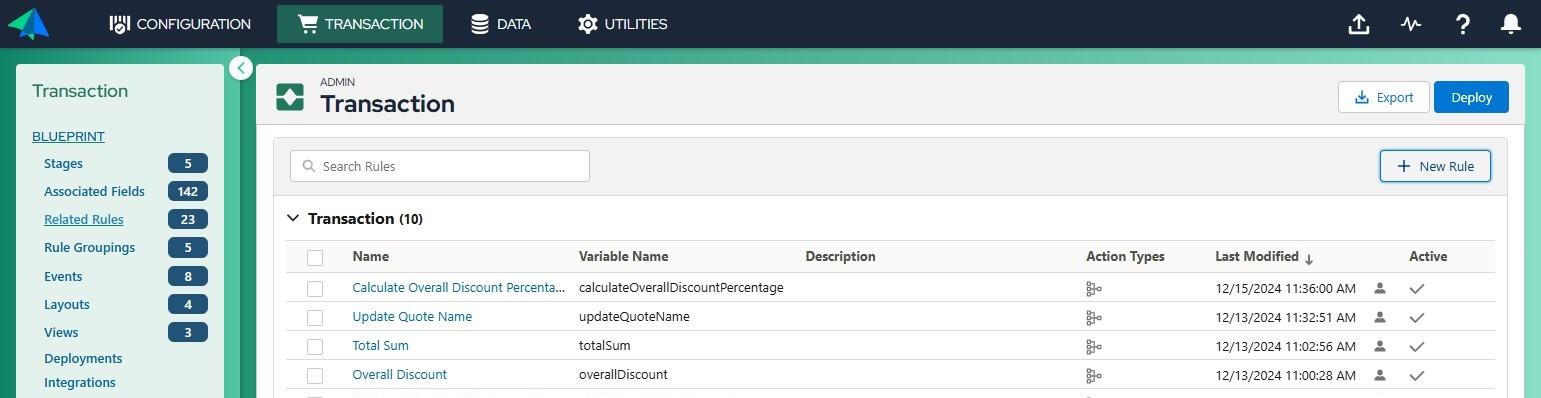1541x398 pixels.
Task: Click user icon in Total Sum row
Action: (x=1380, y=346)
